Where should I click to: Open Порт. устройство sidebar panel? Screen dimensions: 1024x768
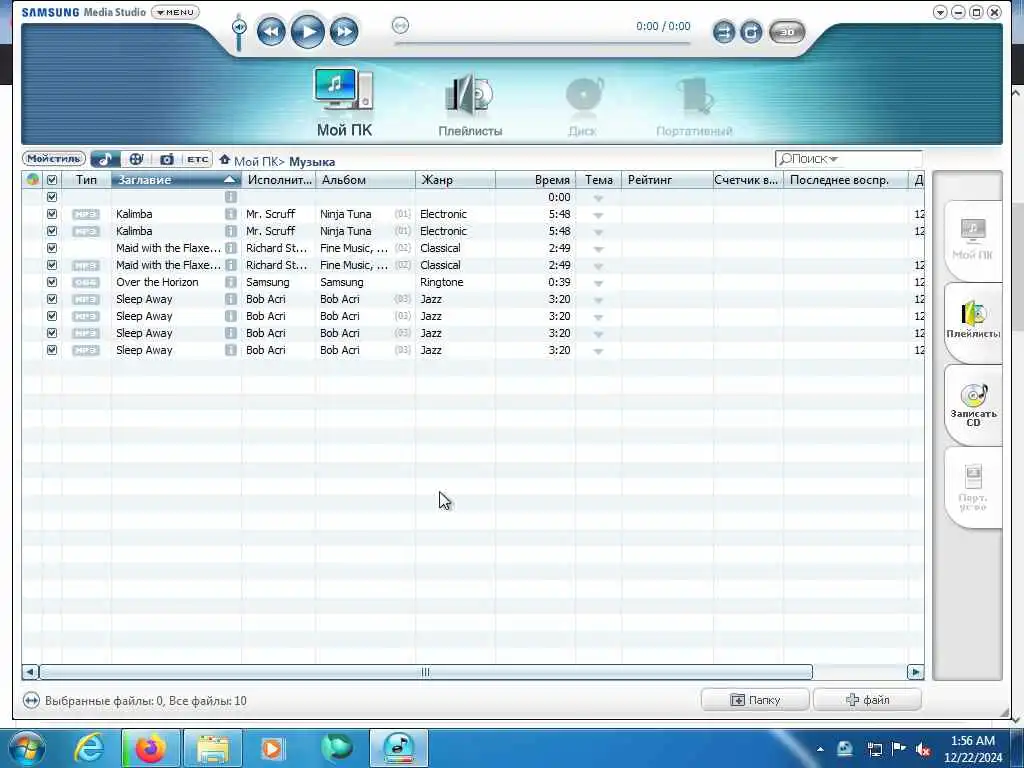coord(972,487)
